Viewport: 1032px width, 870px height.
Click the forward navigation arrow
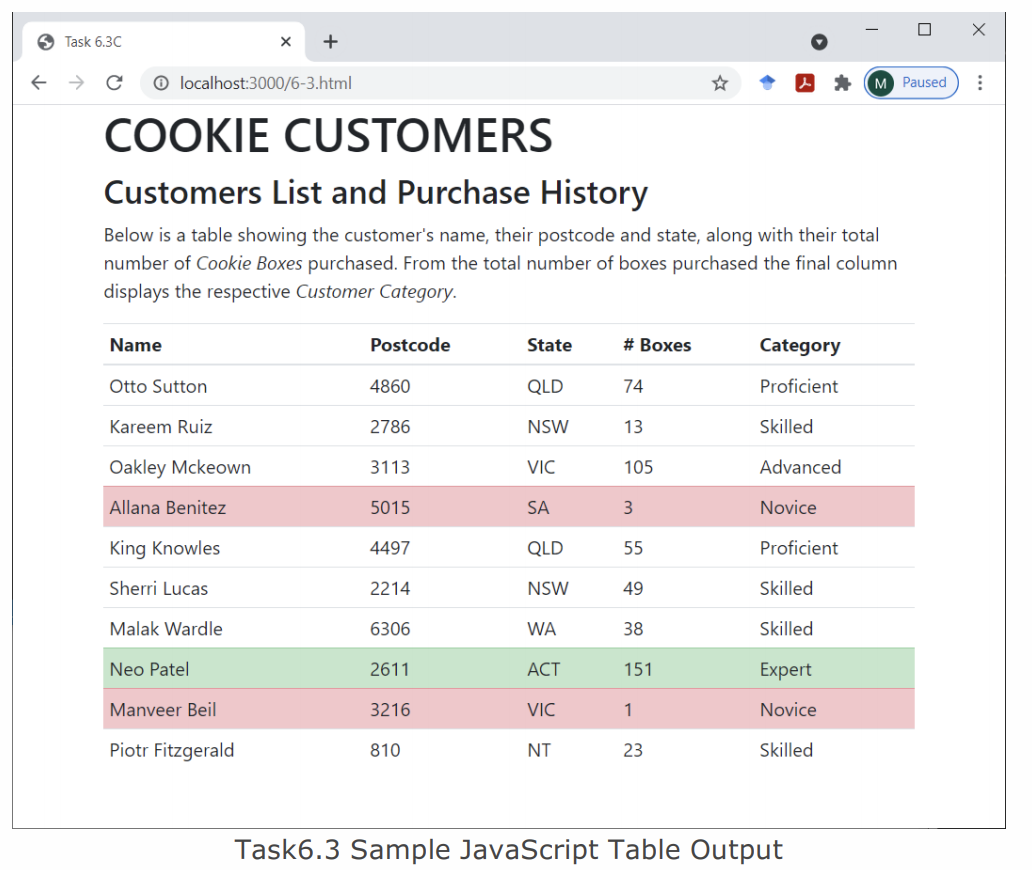[76, 83]
